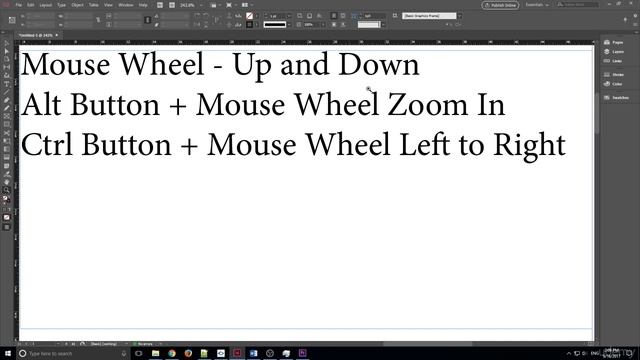
Task: Select the Pencil tool
Action: click(7, 108)
